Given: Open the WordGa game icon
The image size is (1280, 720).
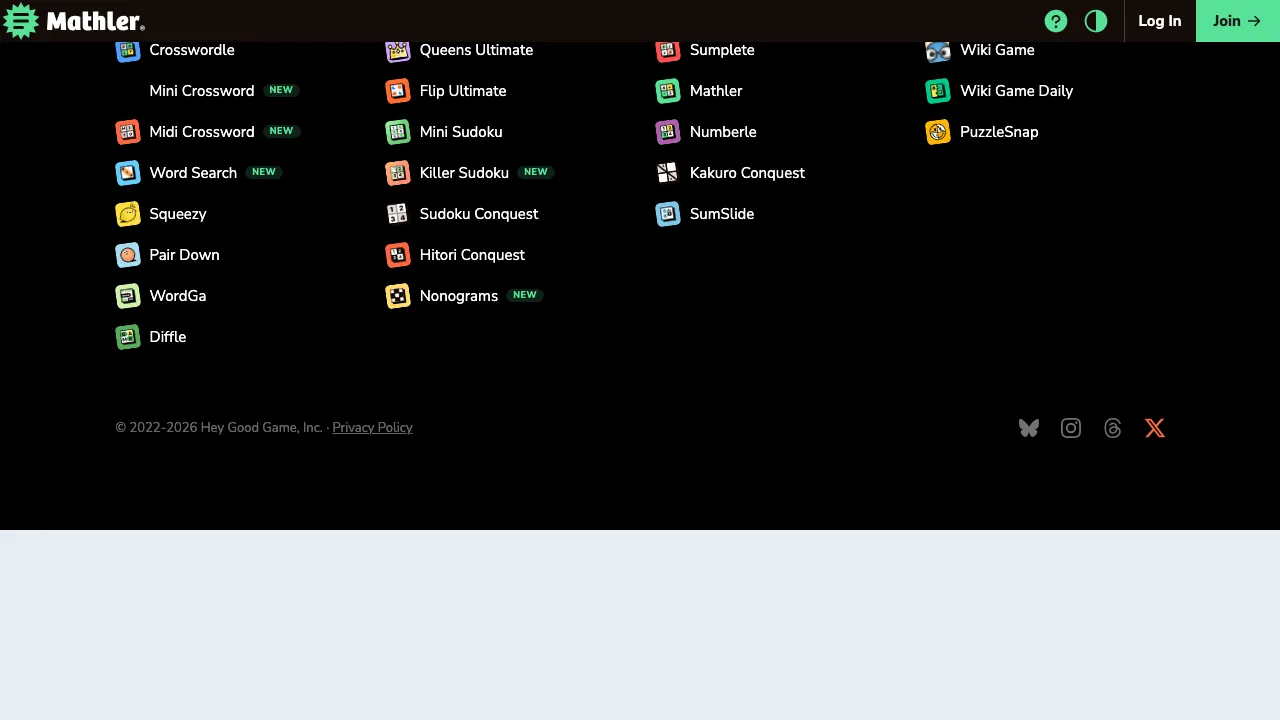Looking at the screenshot, I should point(128,296).
